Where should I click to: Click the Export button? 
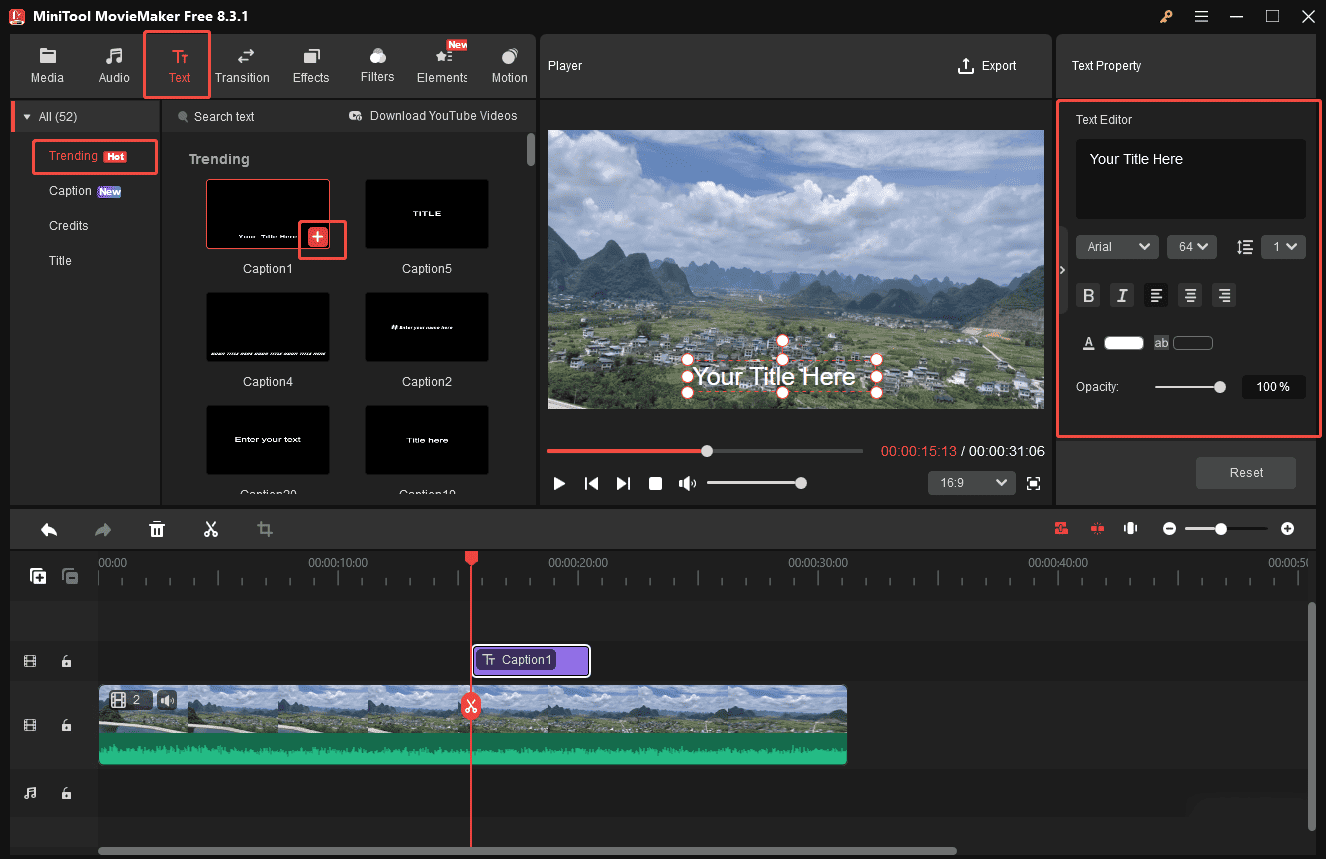tap(987, 65)
